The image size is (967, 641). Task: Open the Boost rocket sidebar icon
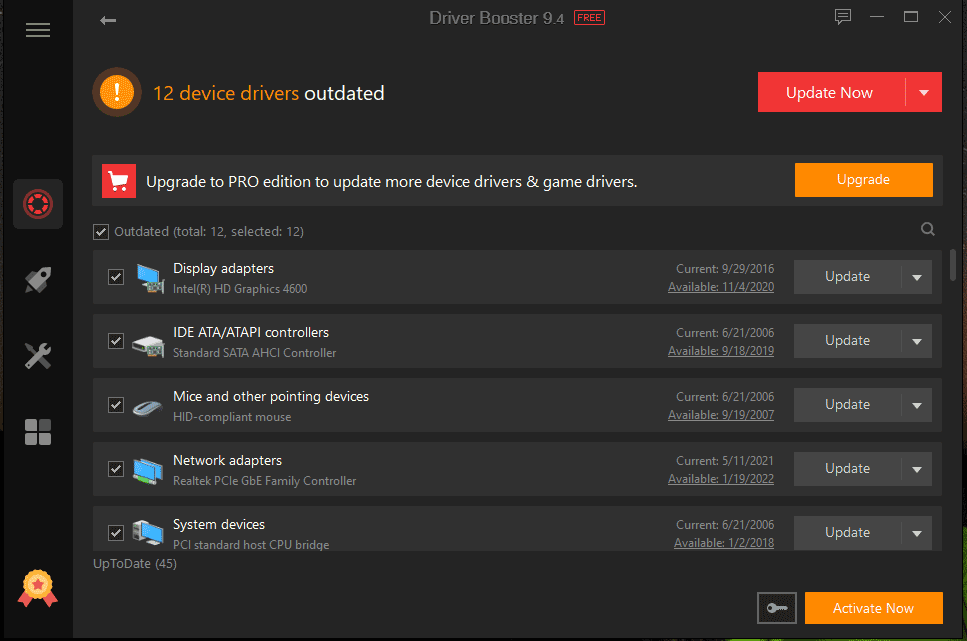coord(38,280)
